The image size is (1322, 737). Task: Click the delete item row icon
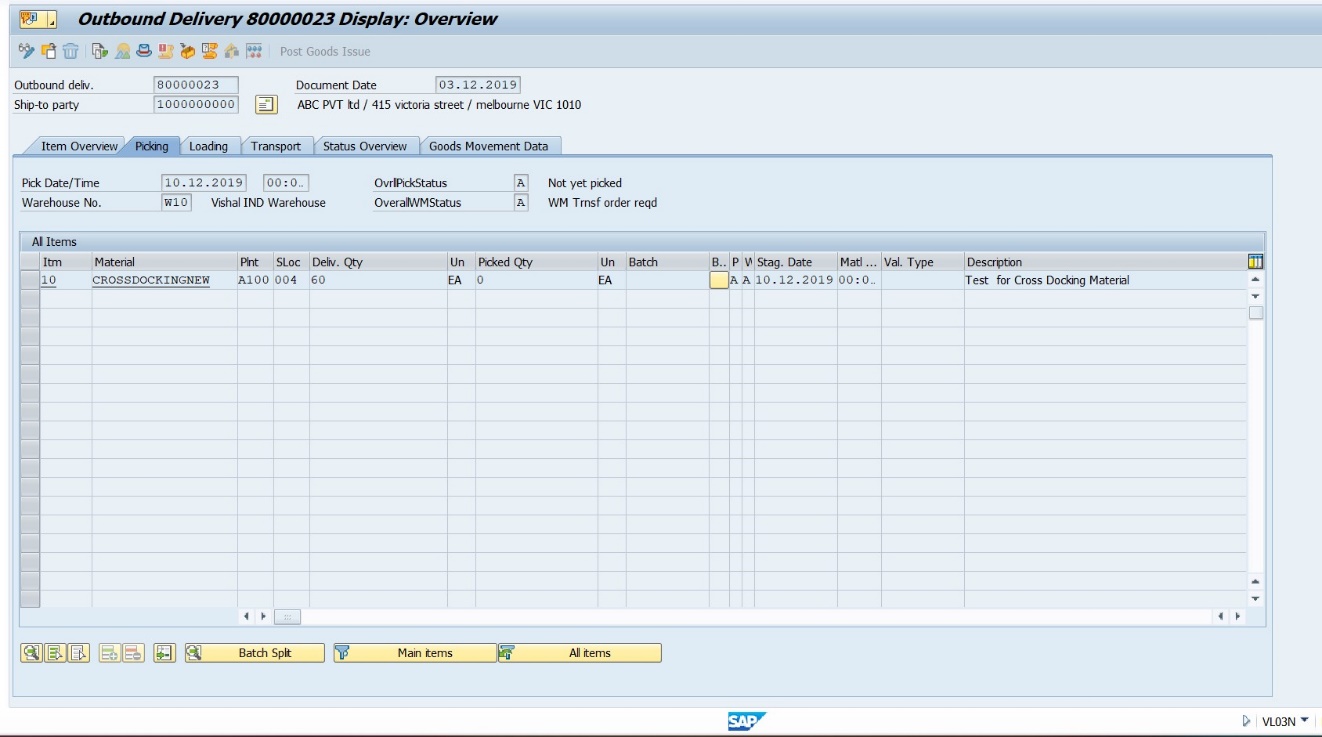133,653
